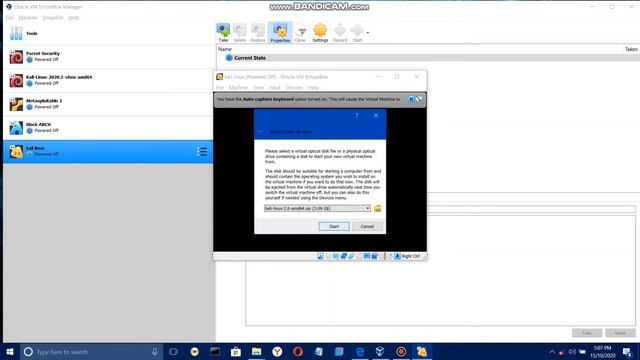Click the Take snapshot toolbar icon

pos(223,33)
